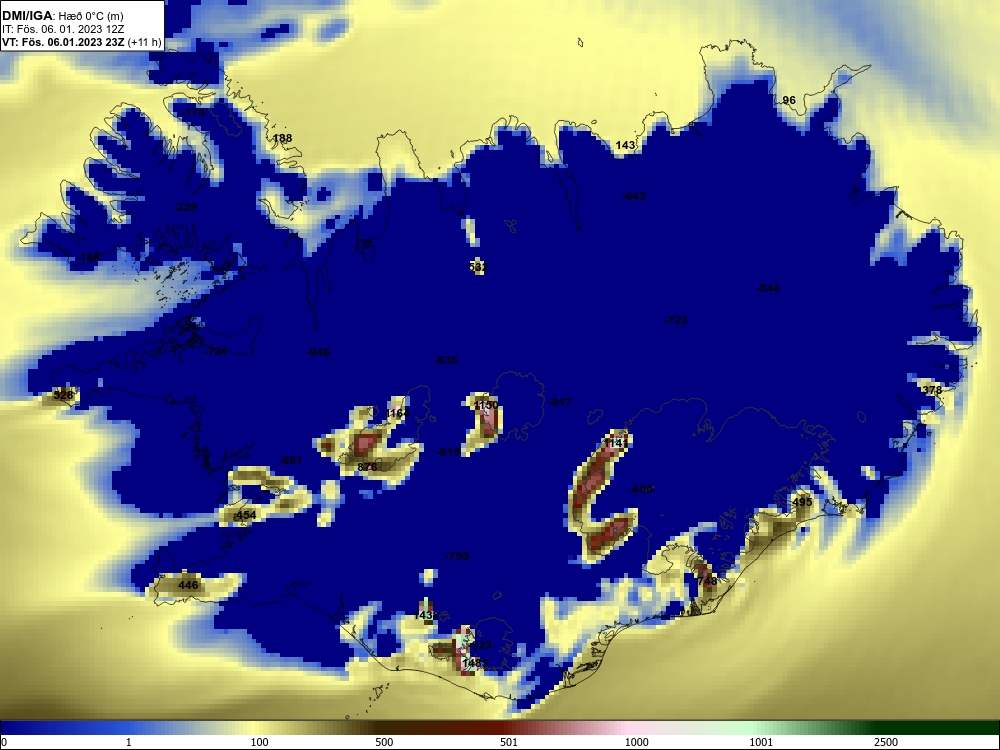Click the -946 map value label
Viewport: 1000px width, 750px height.
(318, 352)
